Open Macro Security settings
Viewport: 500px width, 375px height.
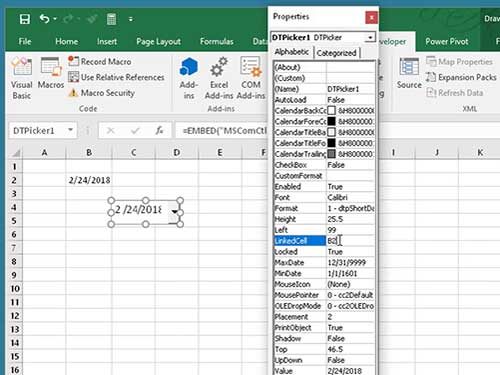[x=102, y=93]
